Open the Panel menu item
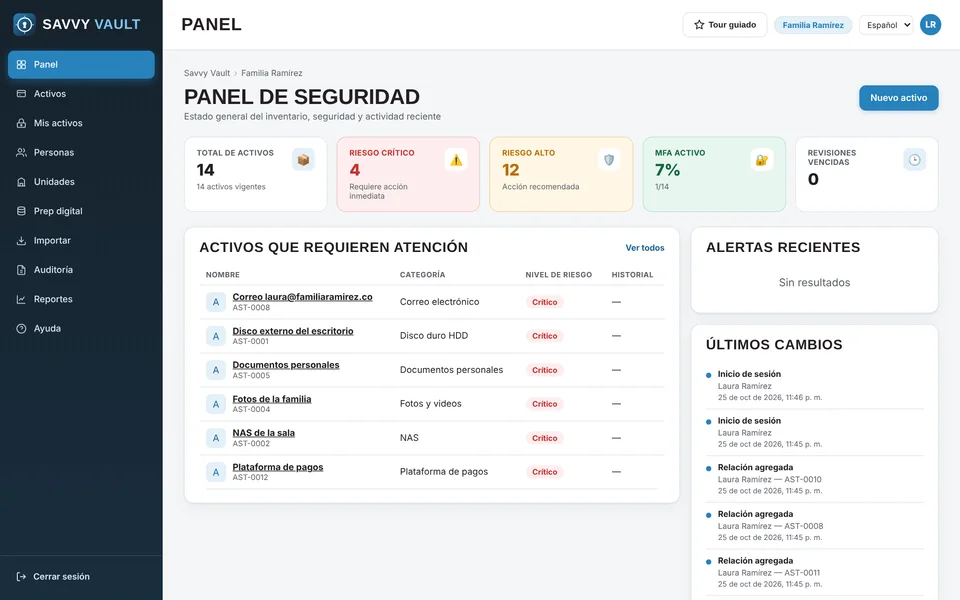 81,64
